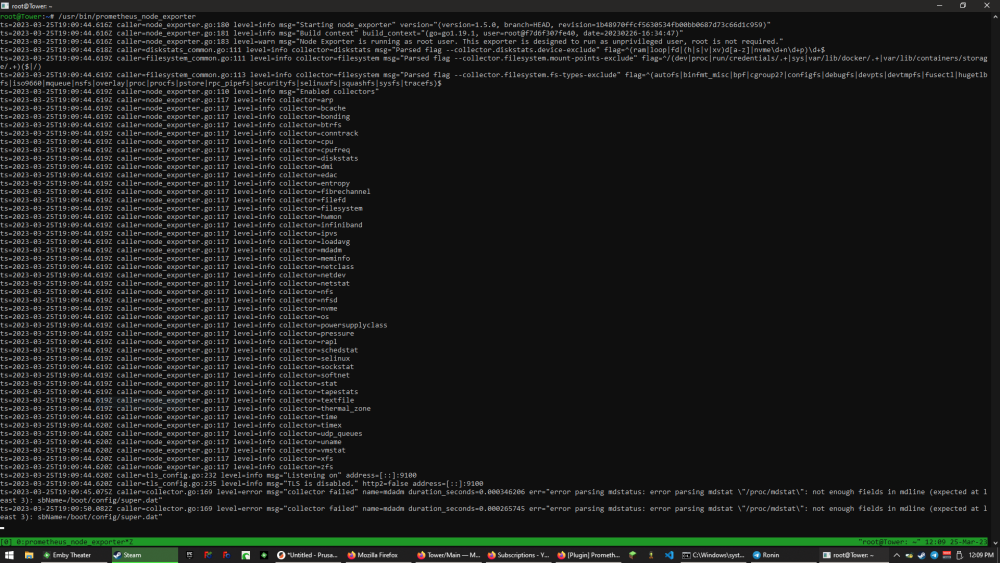1000x563 pixels.
Task: Open the red tray icon before USB
Action: [x=947, y=555]
